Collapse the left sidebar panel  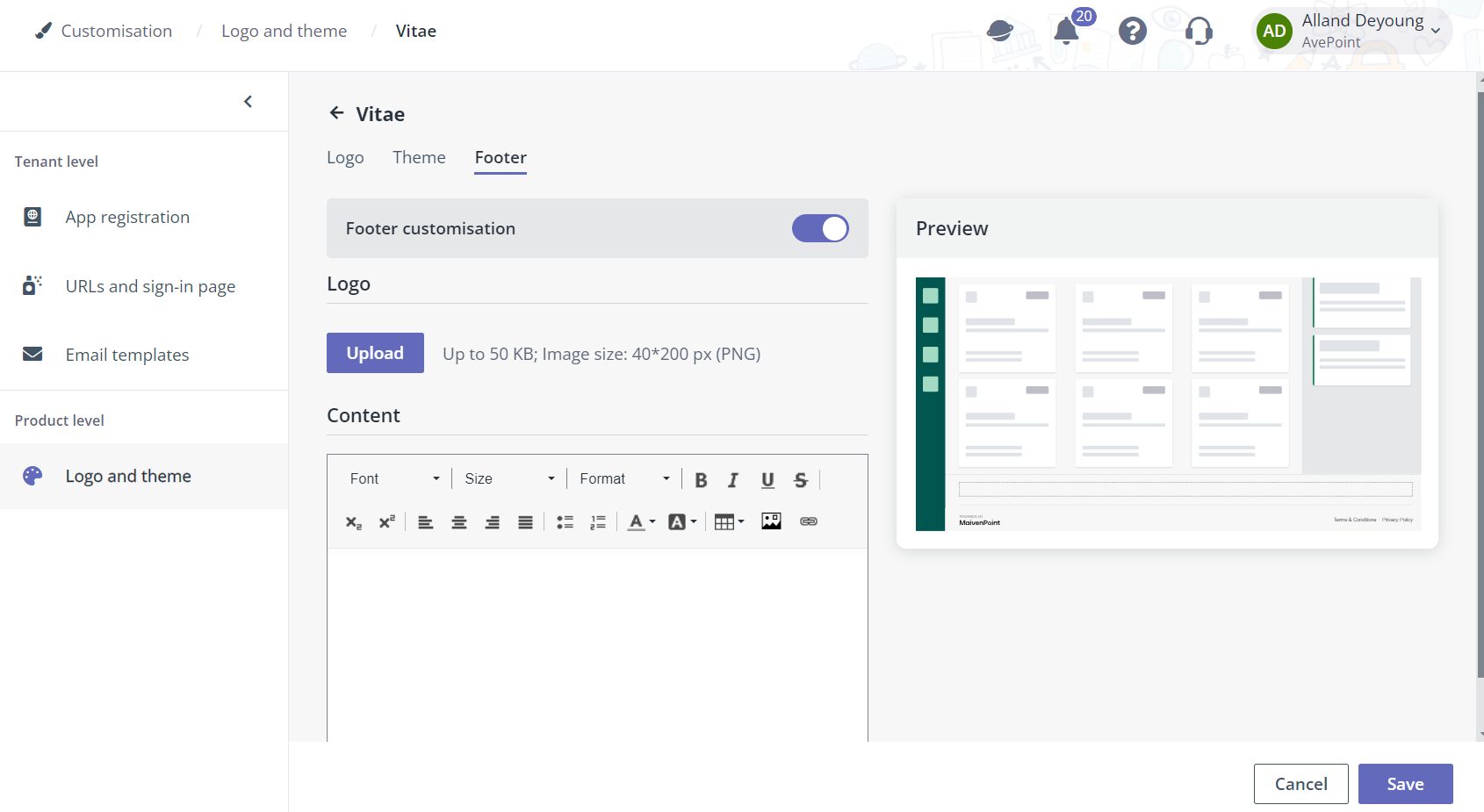click(248, 102)
